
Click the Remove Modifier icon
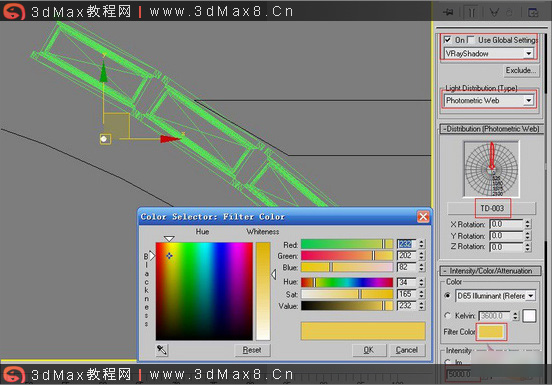coord(509,12)
